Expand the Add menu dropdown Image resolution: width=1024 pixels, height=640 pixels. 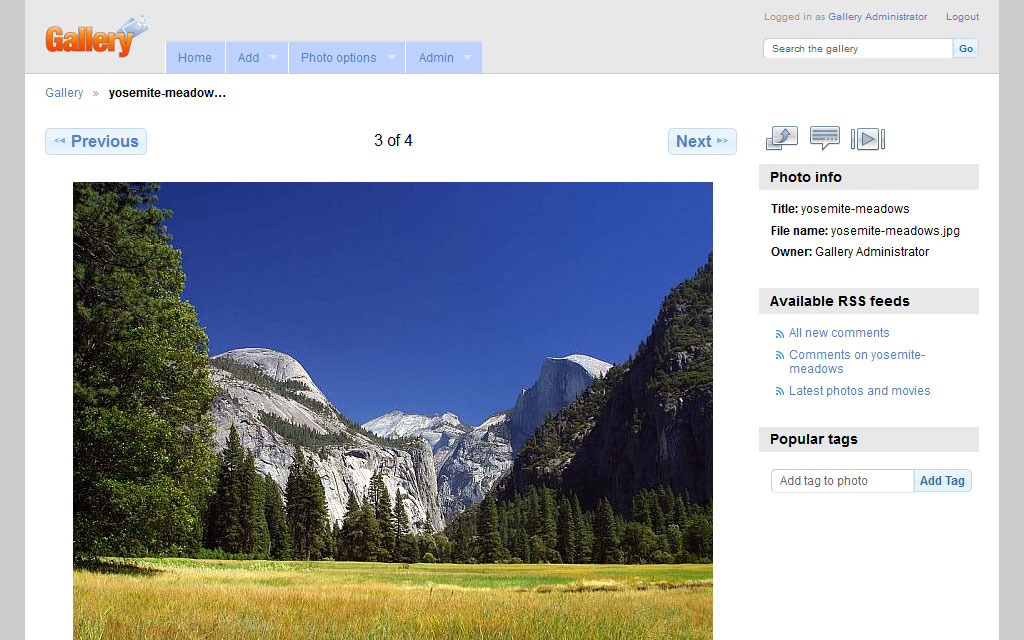pyautogui.click(x=257, y=58)
